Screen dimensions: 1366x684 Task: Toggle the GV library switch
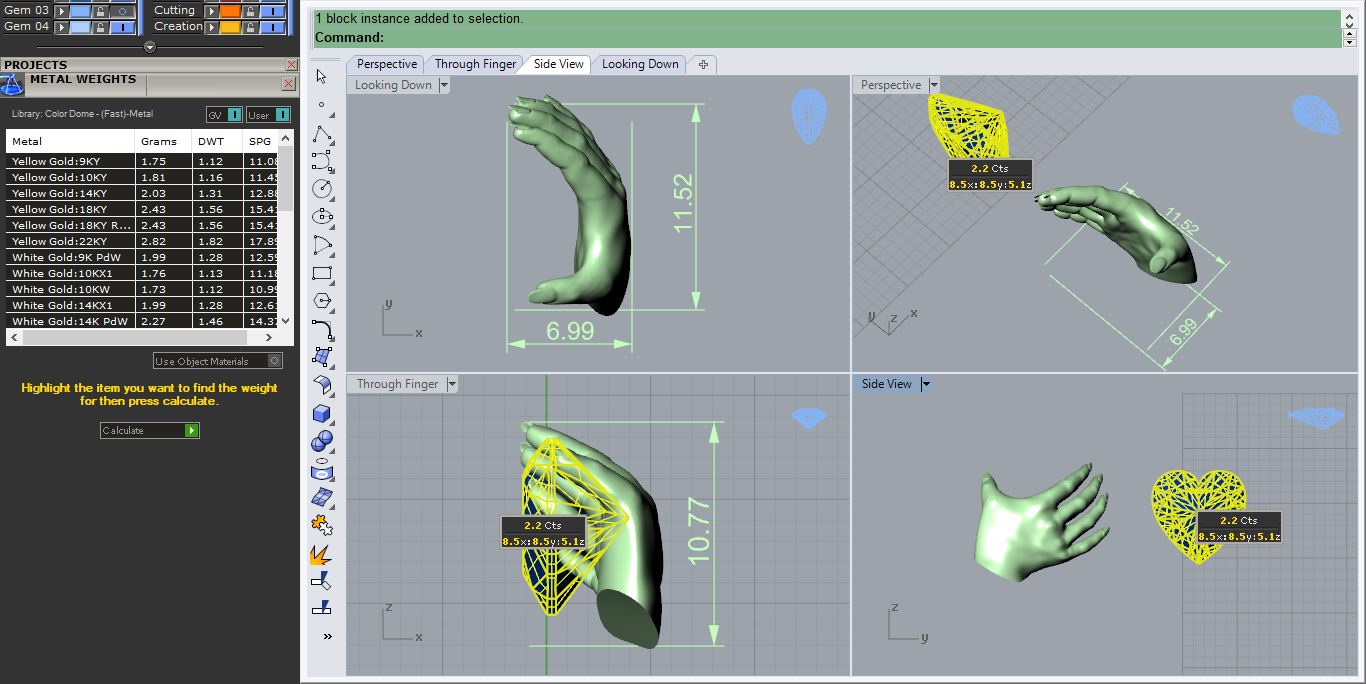(224, 115)
